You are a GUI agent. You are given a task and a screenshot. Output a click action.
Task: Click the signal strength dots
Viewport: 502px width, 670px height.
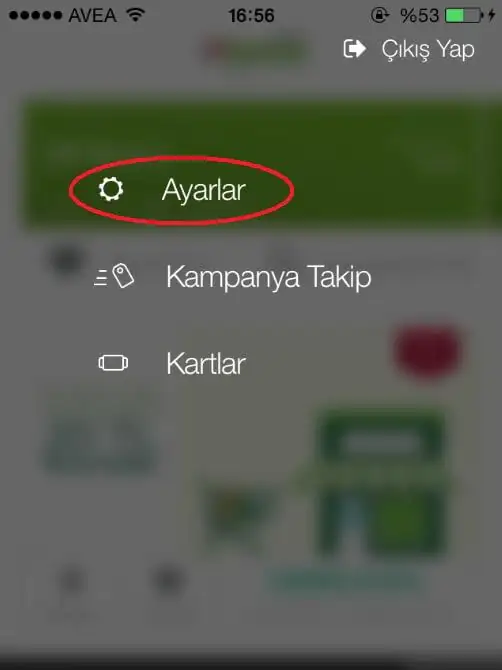[35, 16]
